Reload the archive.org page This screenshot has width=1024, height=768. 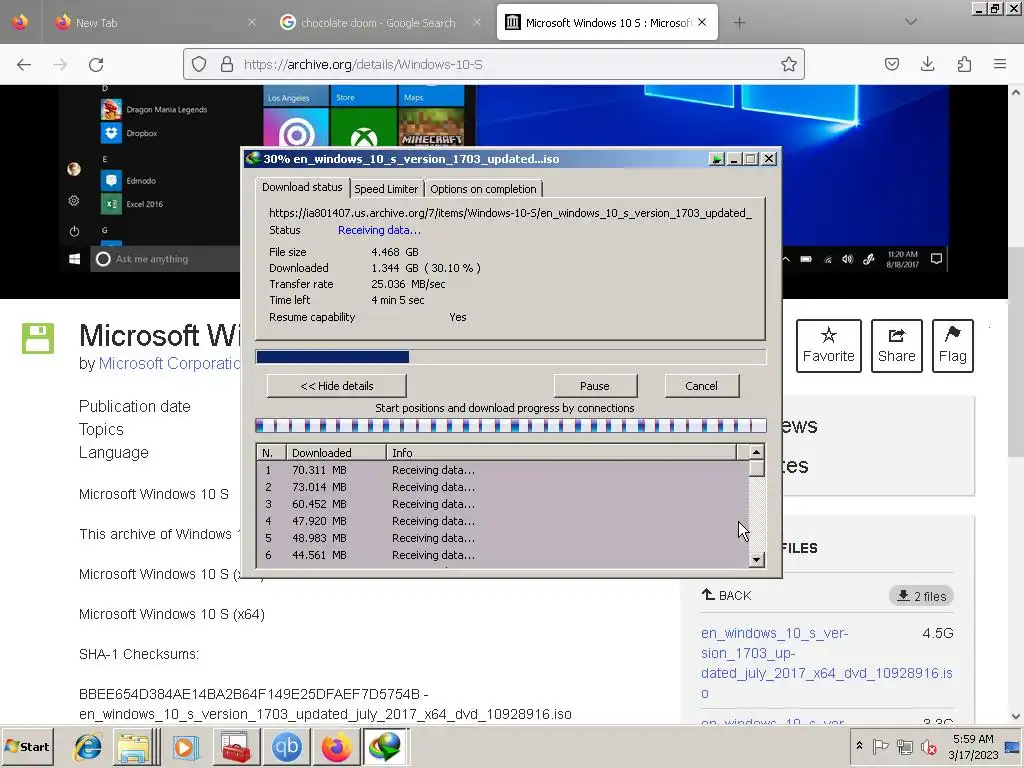pos(96,64)
